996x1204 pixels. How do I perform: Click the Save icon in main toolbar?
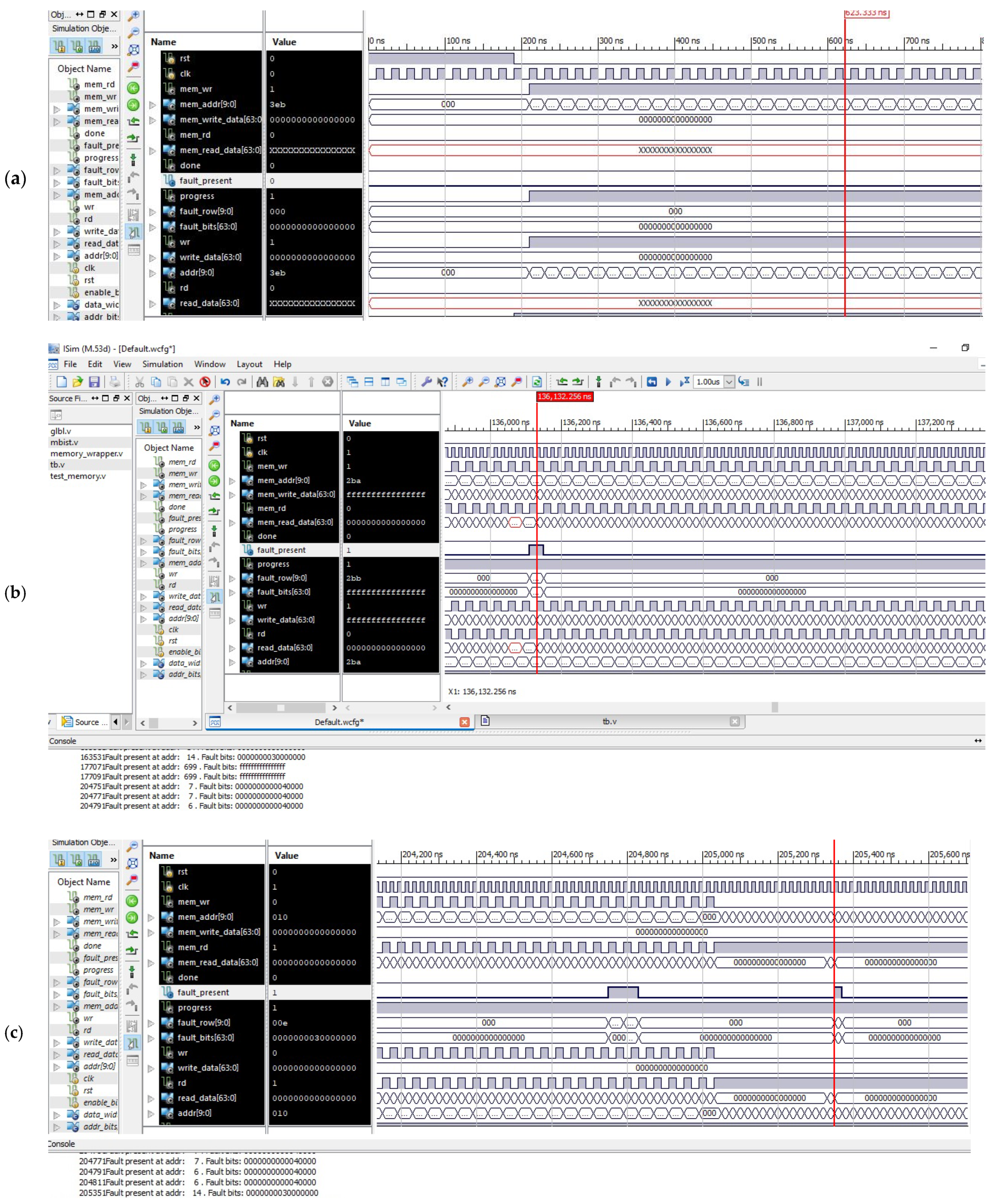[x=94, y=382]
